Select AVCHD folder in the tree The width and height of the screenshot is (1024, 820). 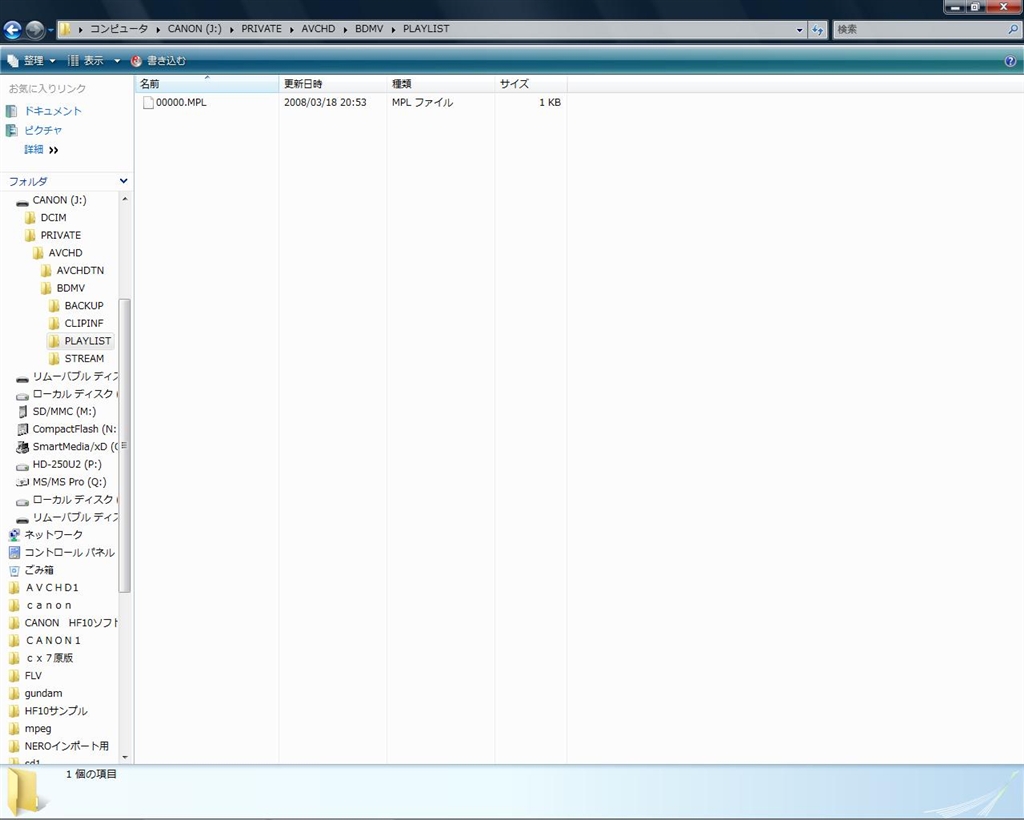65,253
